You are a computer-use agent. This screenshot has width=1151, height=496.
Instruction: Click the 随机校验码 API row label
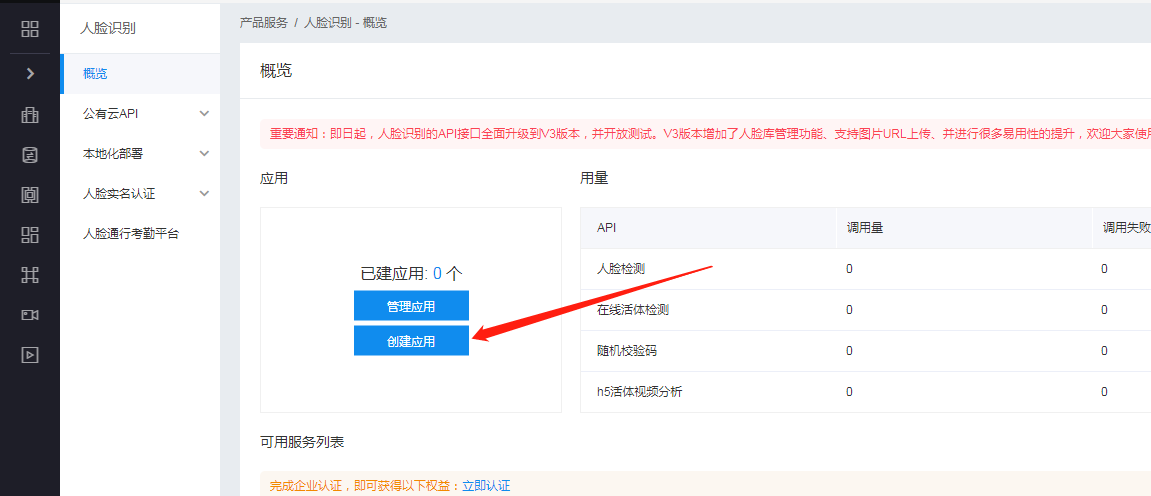point(627,351)
